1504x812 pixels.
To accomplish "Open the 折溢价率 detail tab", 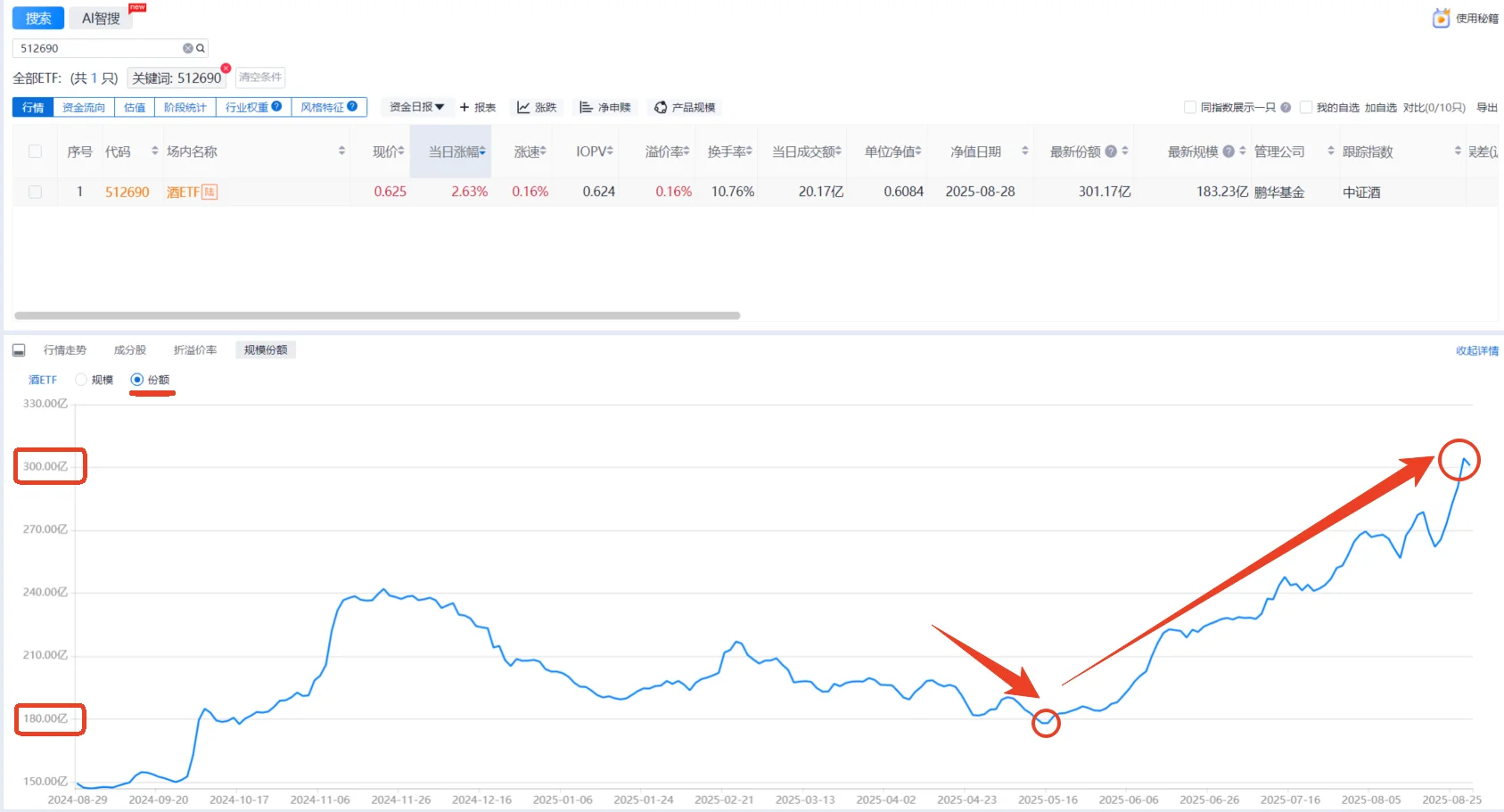I will tap(195, 350).
